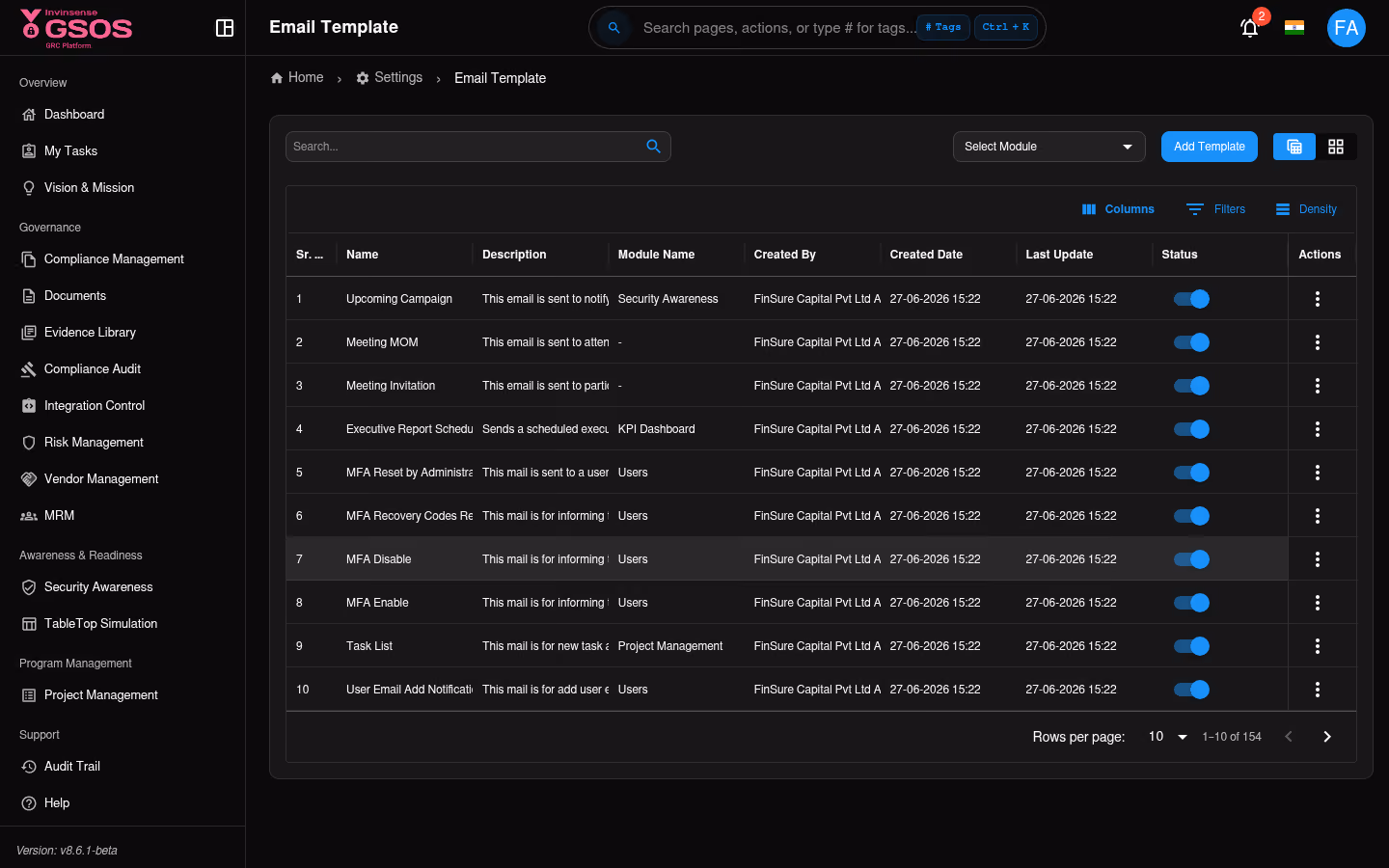This screenshot has width=1389, height=868.
Task: Open actions menu for MFA Disable row
Action: 1318,559
